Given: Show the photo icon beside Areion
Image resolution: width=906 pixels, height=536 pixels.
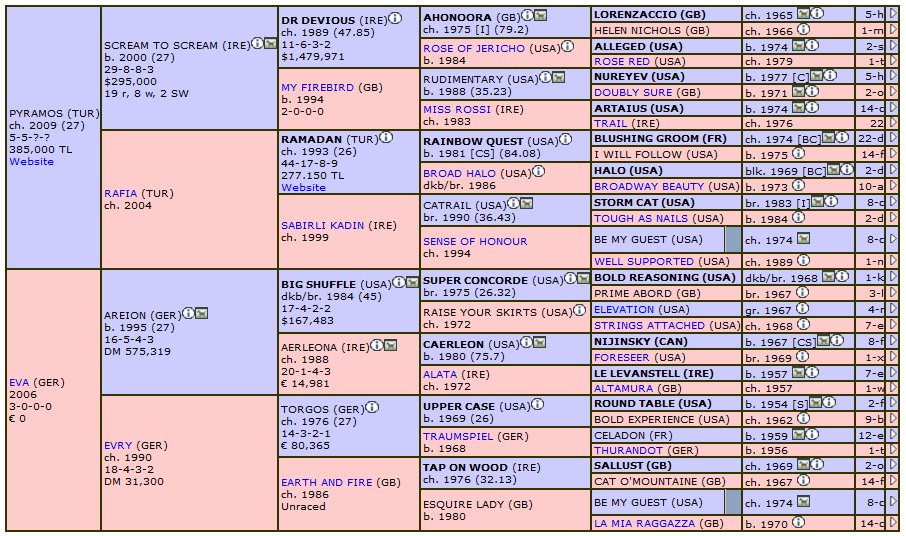Looking at the screenshot, I should click(x=201, y=314).
